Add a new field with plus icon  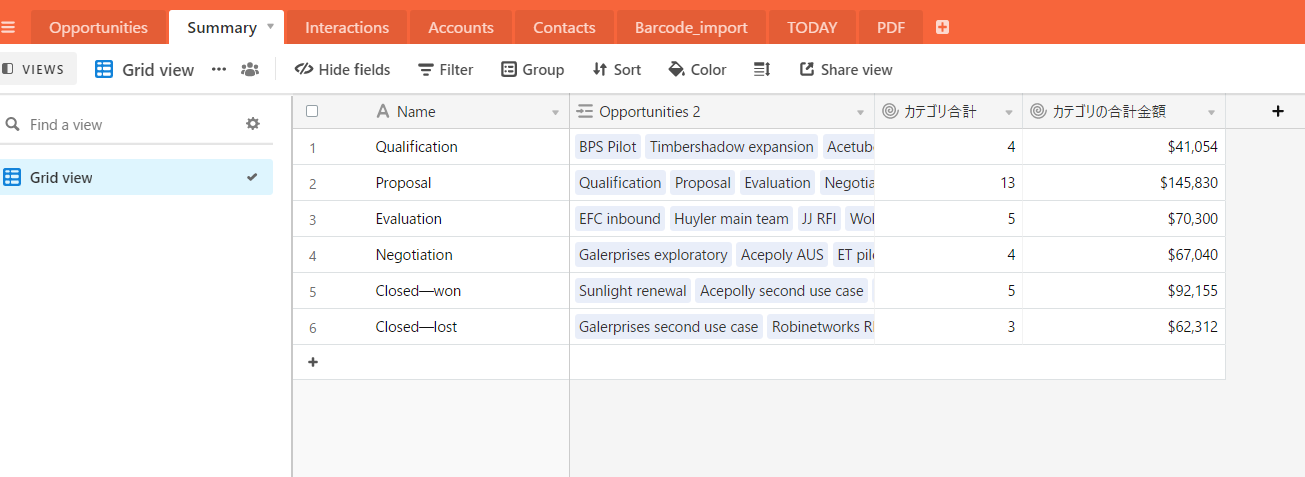(x=1277, y=112)
